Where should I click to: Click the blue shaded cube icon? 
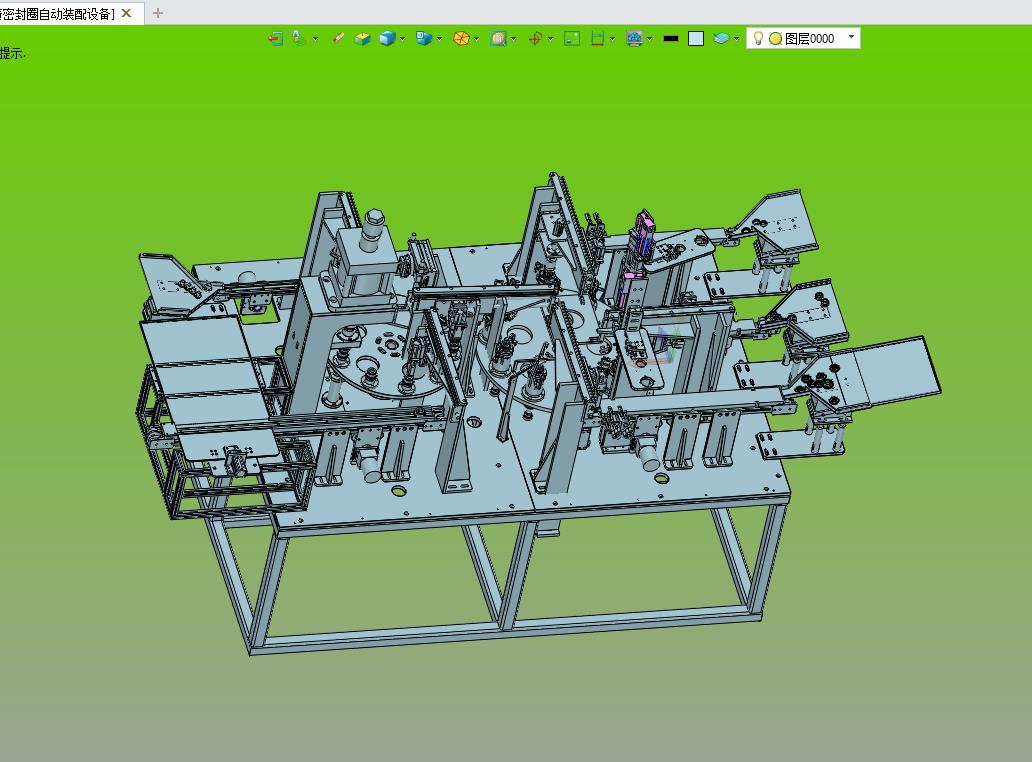click(x=387, y=39)
